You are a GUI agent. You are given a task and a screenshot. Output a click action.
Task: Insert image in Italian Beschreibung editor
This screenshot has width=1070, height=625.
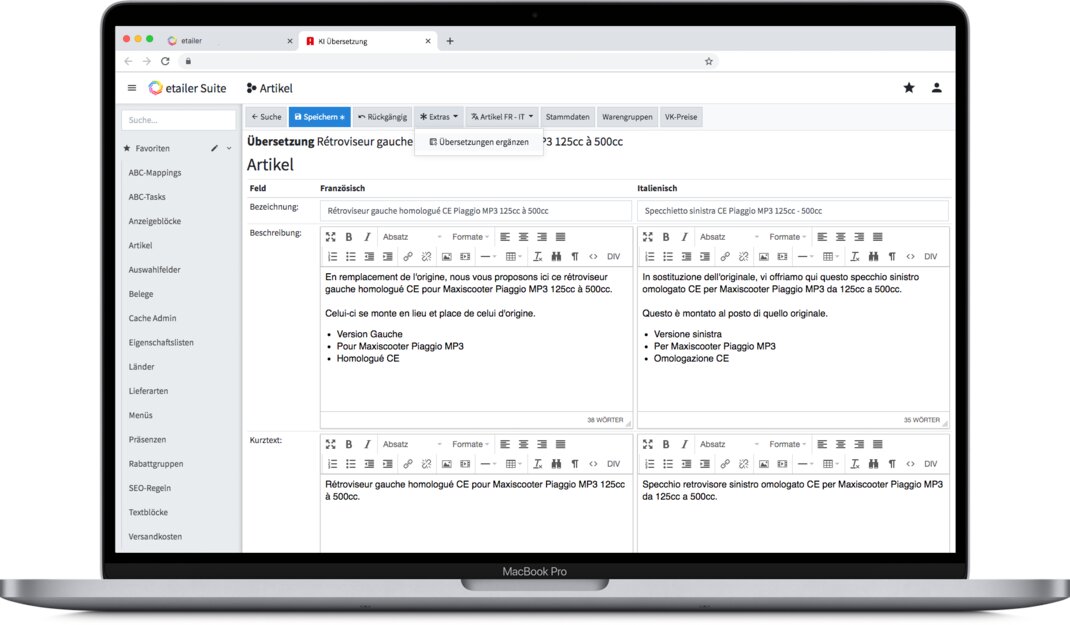tap(764, 256)
